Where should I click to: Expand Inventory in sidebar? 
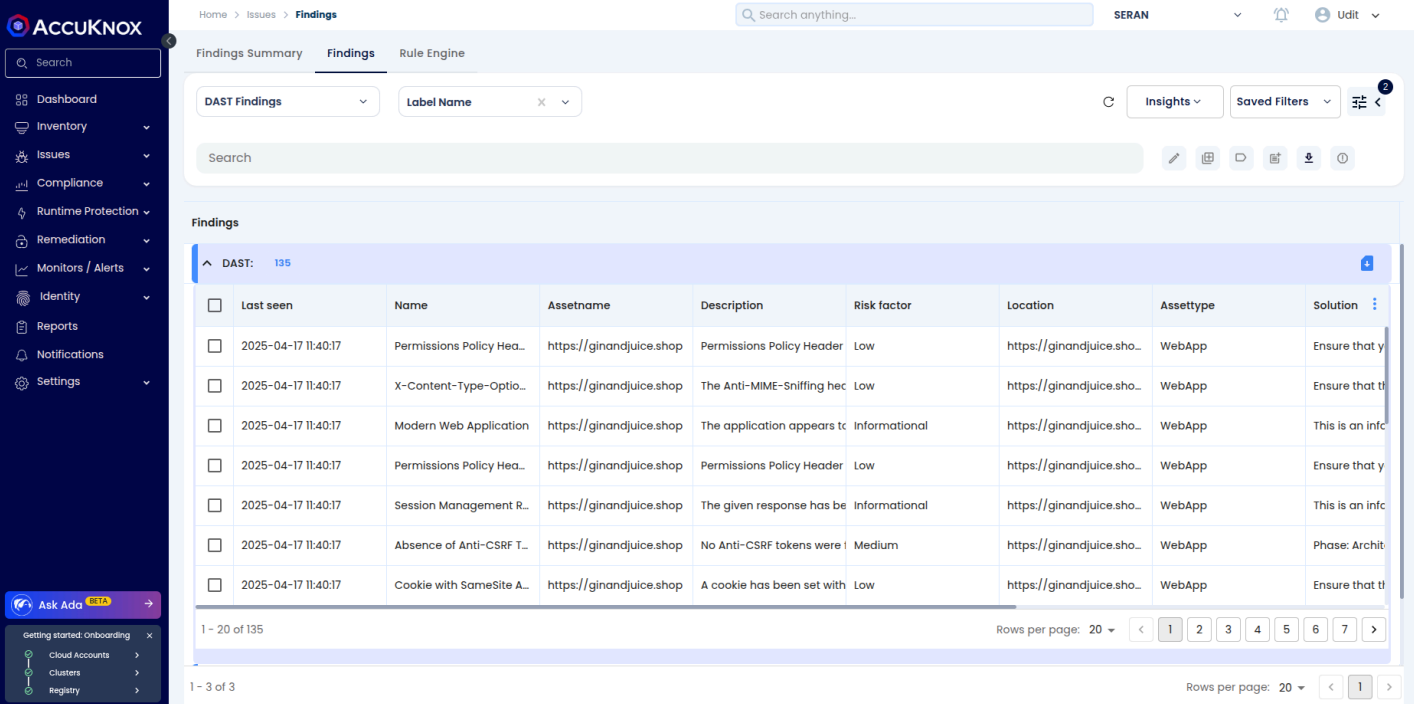pyautogui.click(x=84, y=126)
